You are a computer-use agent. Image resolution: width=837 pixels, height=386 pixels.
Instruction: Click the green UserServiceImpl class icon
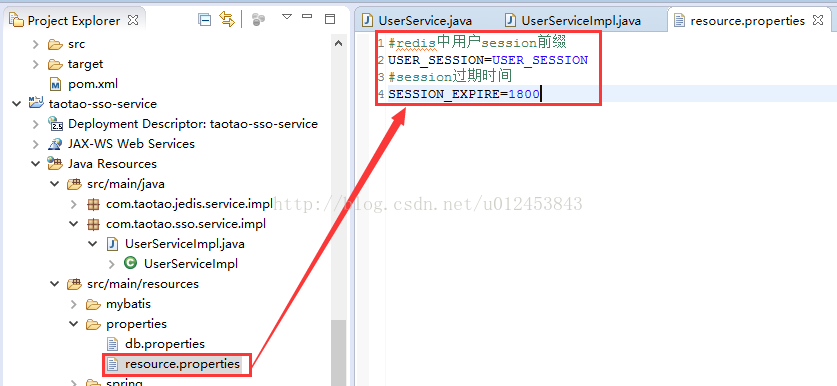[x=130, y=263]
